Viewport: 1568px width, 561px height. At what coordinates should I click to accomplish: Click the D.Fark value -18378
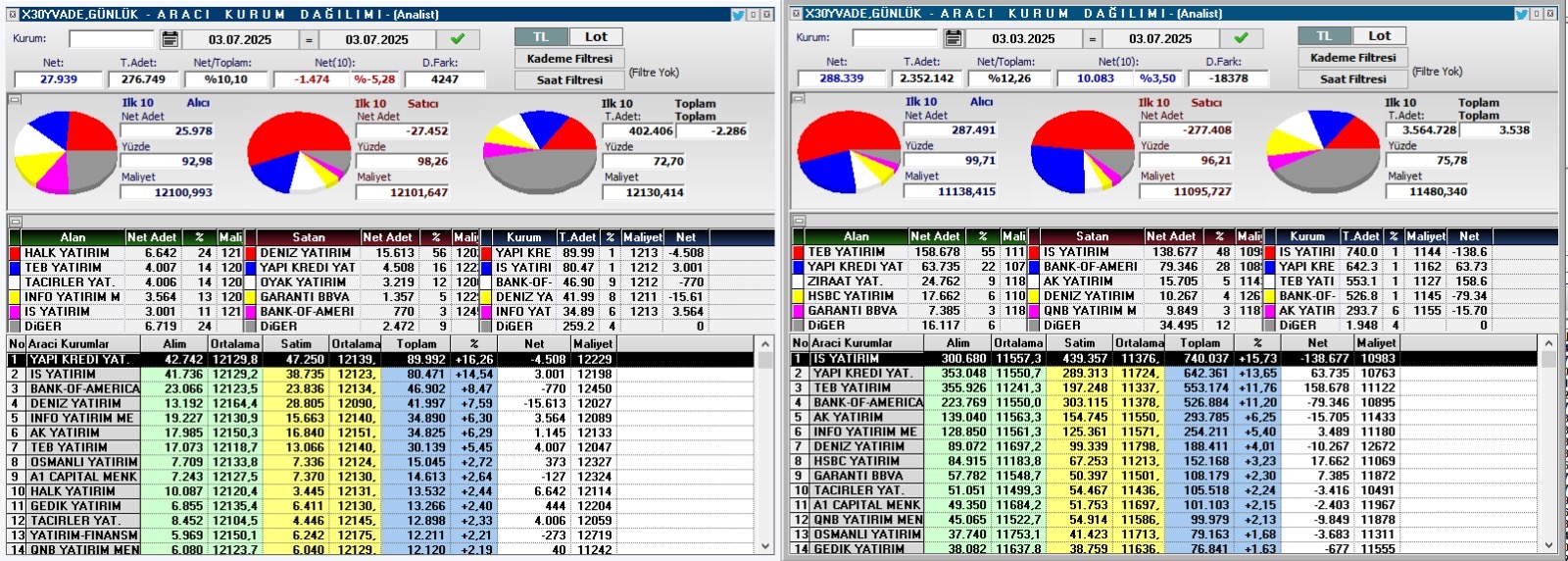pos(1228,78)
